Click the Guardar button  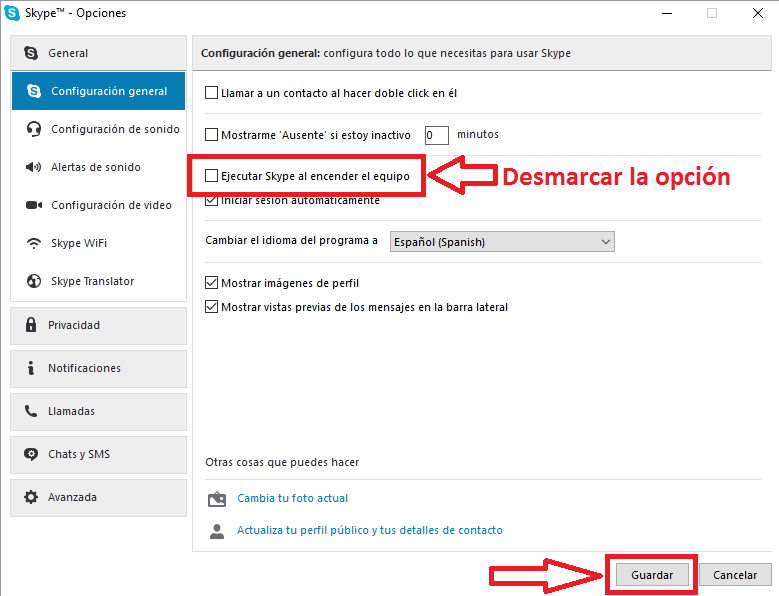(x=652, y=575)
